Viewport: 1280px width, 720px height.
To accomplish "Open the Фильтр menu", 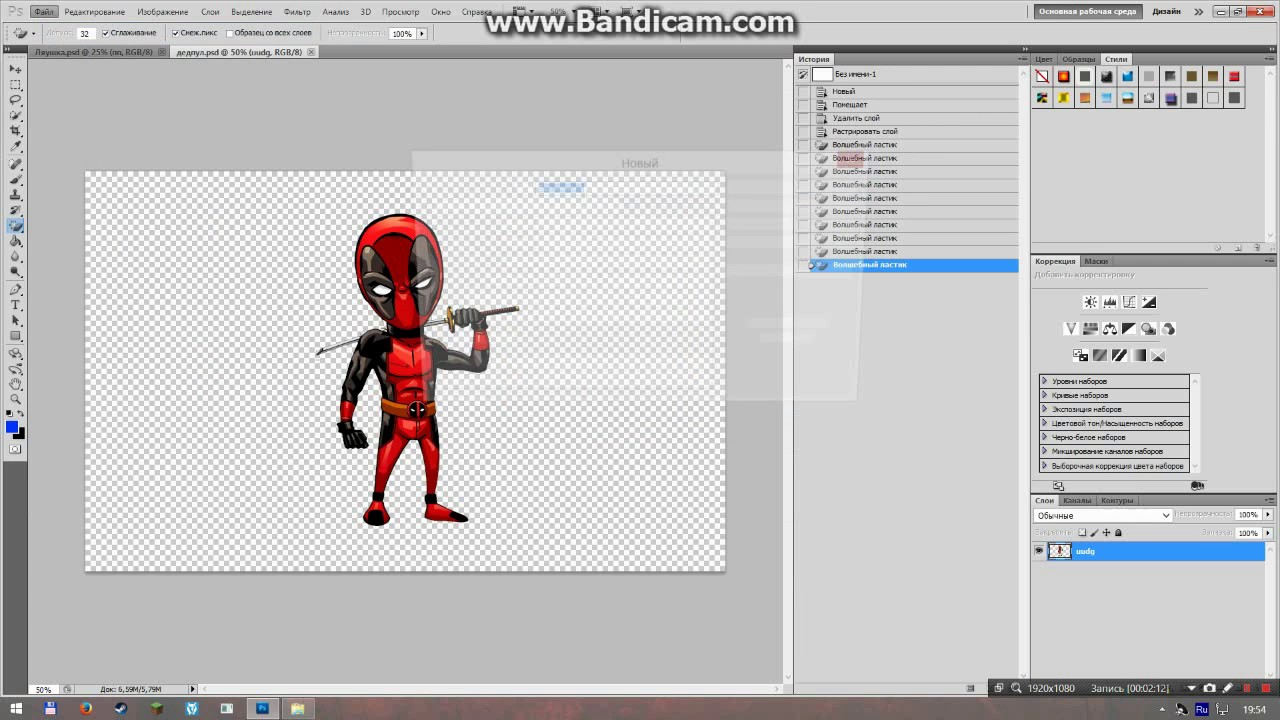I will coord(297,12).
